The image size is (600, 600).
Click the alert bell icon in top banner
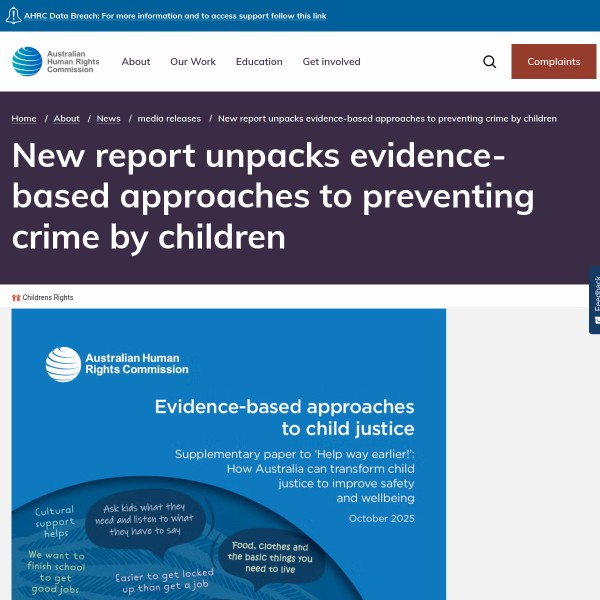pyautogui.click(x=13, y=16)
